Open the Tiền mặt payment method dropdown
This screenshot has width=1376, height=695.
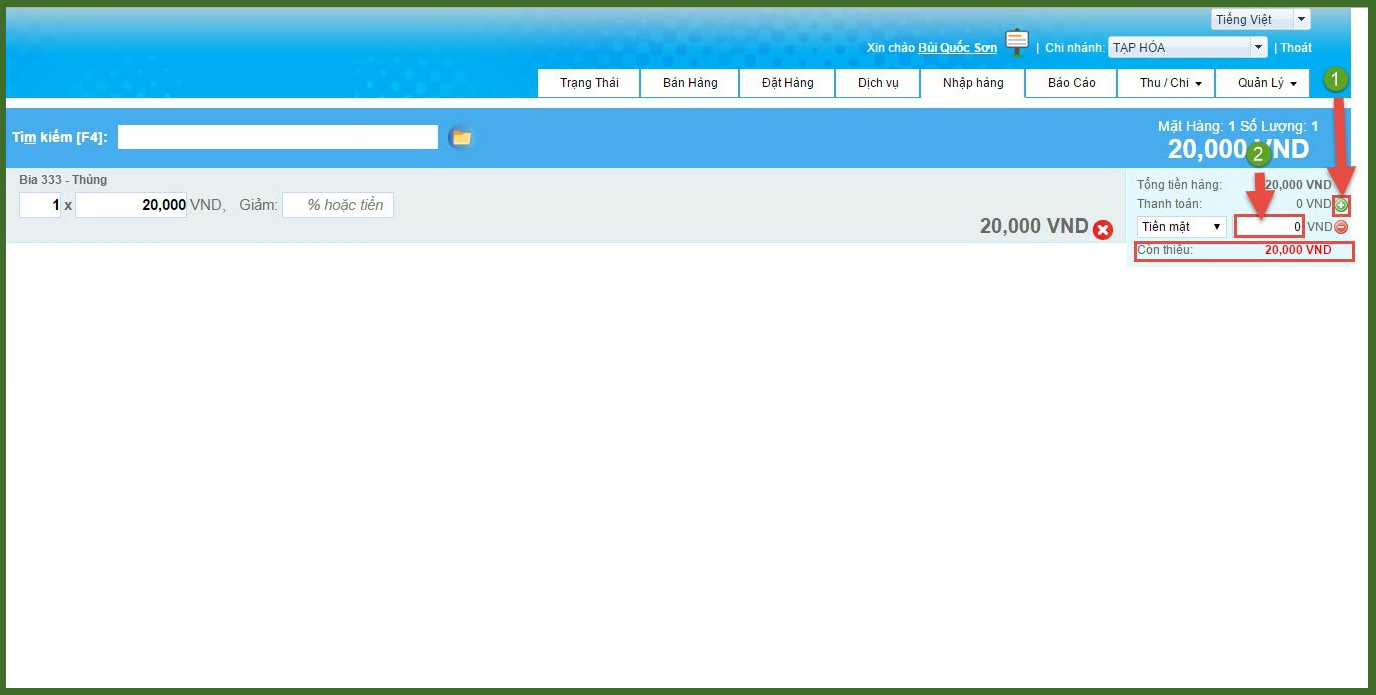(x=1181, y=227)
